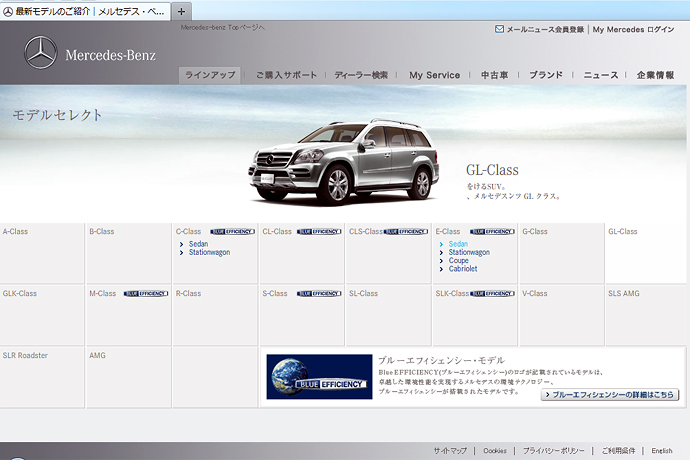The height and width of the screenshot is (460, 690).
Task: Choose the SLS AMG model cell
Action: 646,315
